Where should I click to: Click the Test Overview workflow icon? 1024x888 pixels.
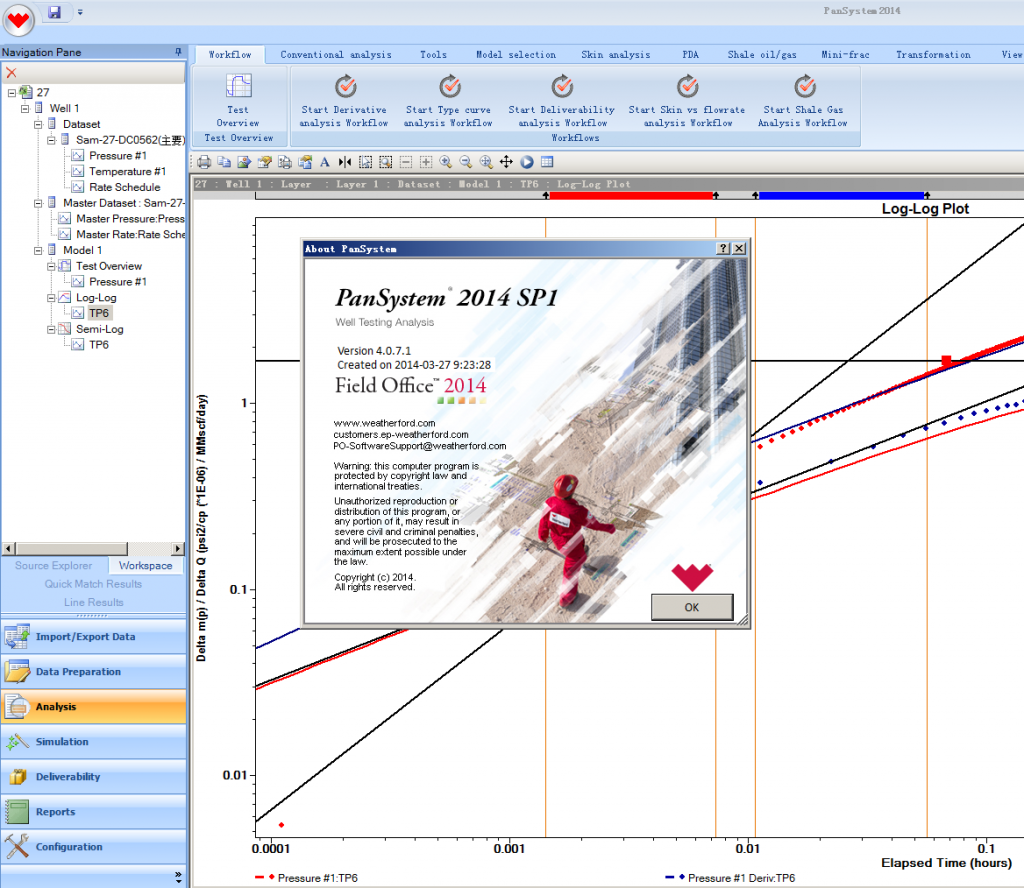(238, 99)
